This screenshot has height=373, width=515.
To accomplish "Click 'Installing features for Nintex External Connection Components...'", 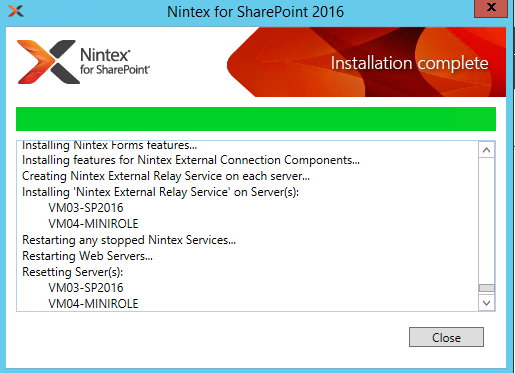I will [191, 160].
